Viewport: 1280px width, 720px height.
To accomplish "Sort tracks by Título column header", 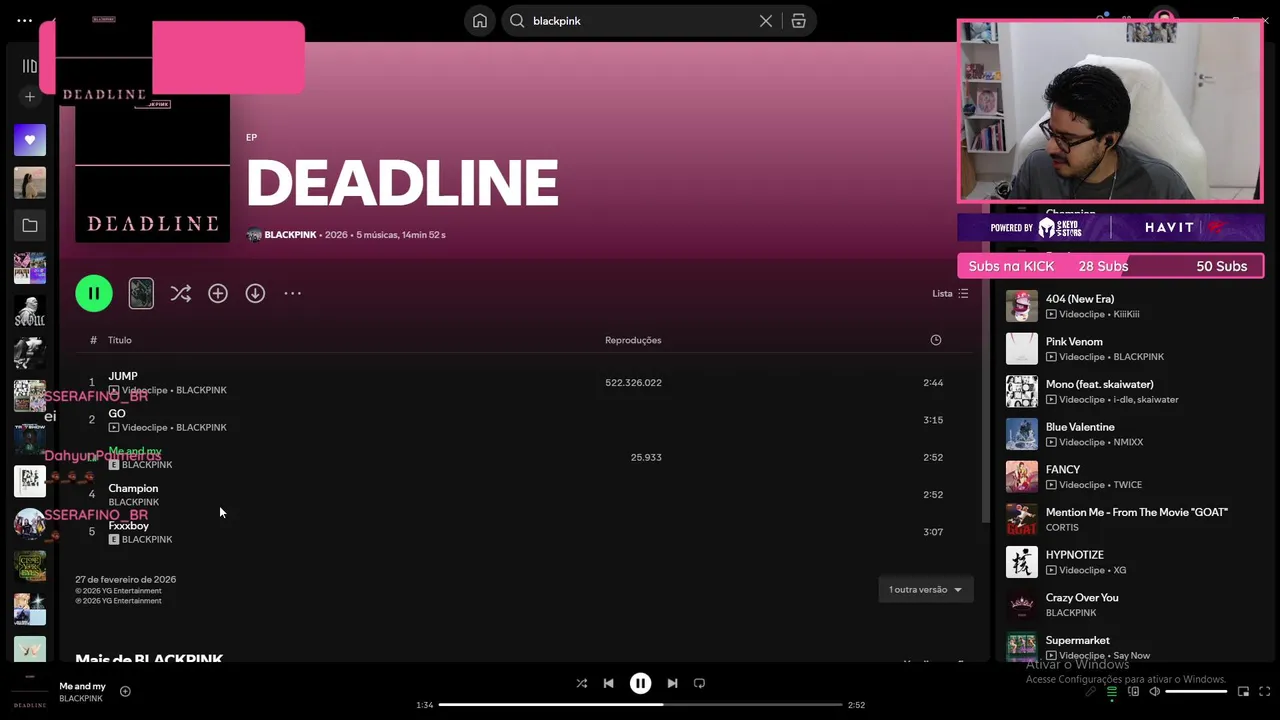I will click(120, 340).
